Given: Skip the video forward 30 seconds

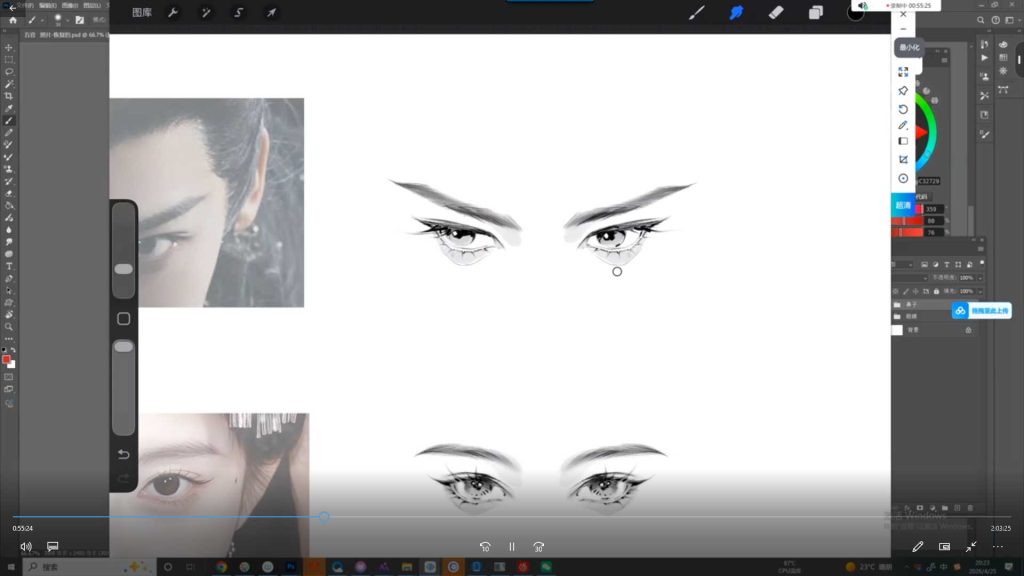Looking at the screenshot, I should pyautogui.click(x=538, y=547).
